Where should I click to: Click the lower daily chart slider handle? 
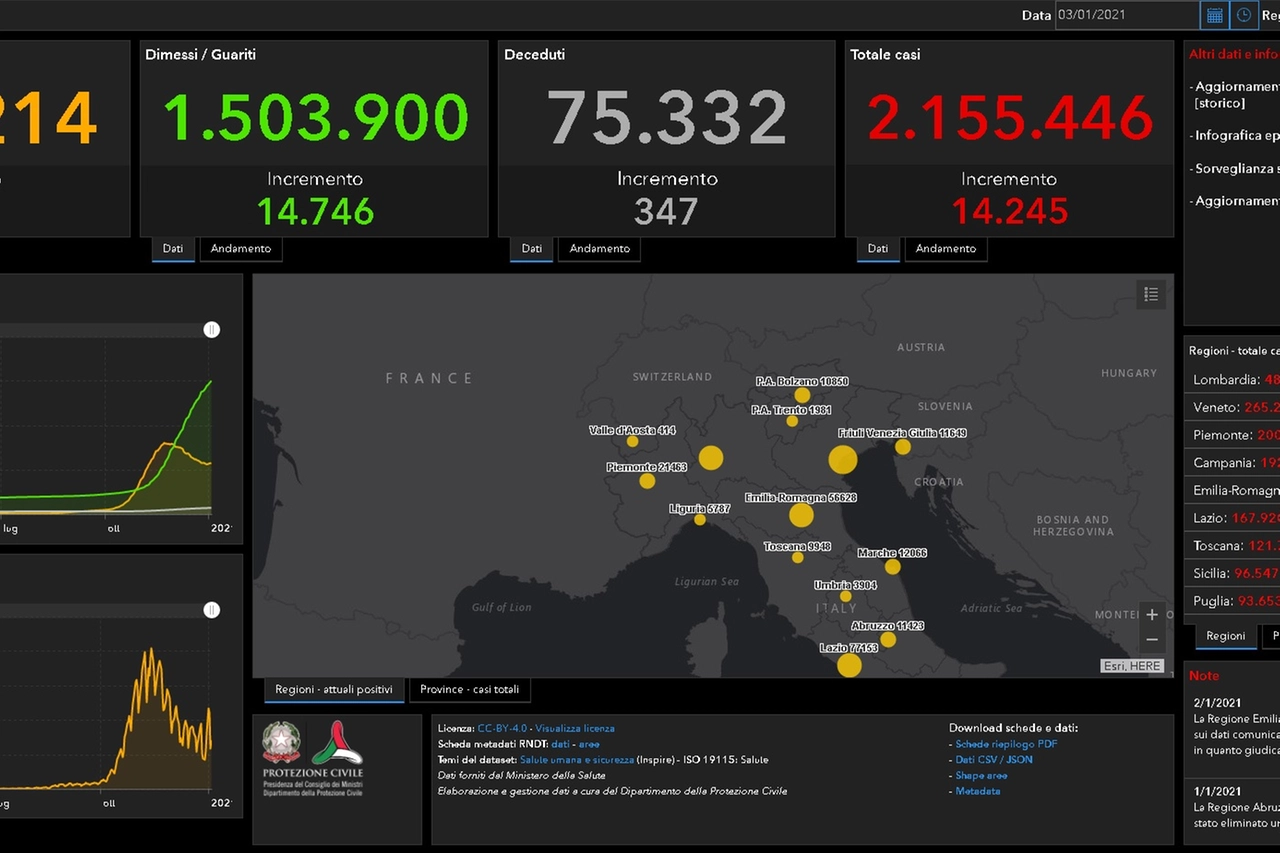(x=211, y=610)
